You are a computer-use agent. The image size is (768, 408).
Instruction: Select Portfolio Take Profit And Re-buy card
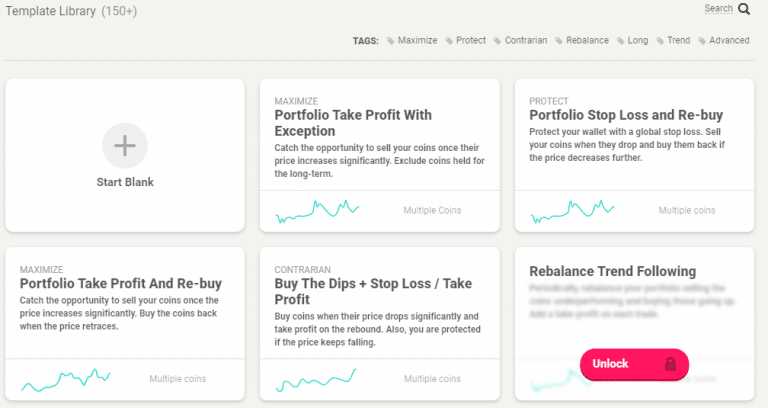[x=125, y=323]
